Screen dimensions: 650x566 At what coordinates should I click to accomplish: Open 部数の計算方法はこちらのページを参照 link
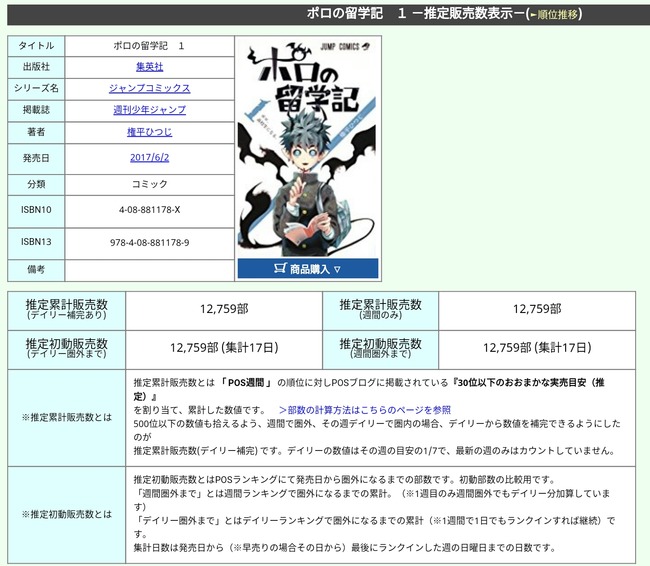coord(365,410)
